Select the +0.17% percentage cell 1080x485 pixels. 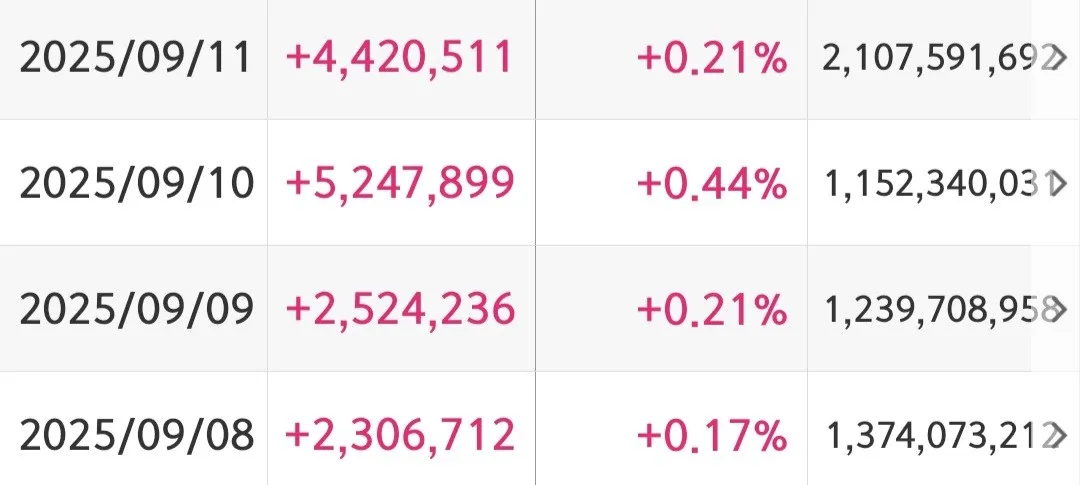711,435
